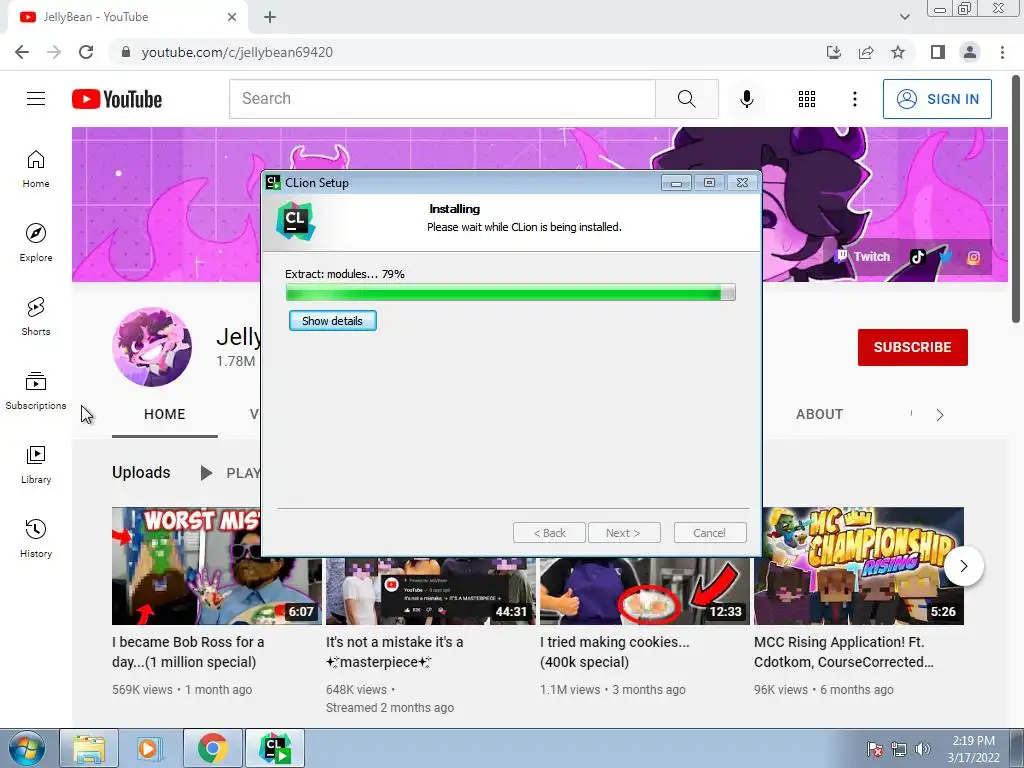This screenshot has width=1024, height=768.
Task: Click CLion installation progress bar
Action: (511, 293)
